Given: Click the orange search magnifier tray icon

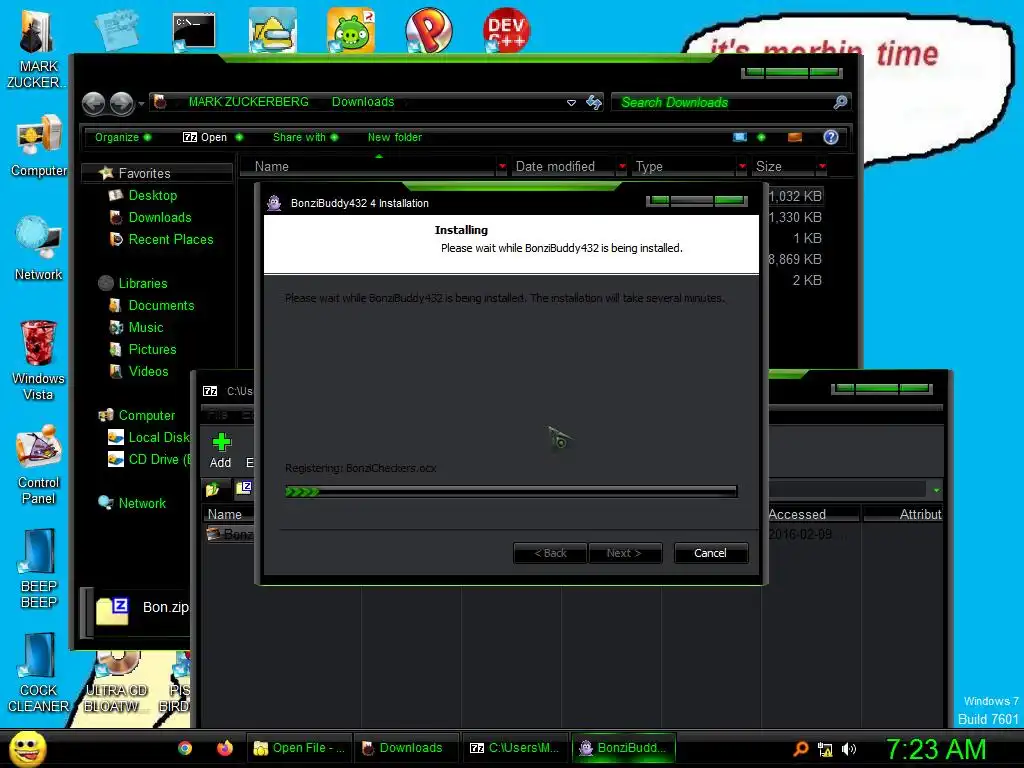Looking at the screenshot, I should click(801, 749).
